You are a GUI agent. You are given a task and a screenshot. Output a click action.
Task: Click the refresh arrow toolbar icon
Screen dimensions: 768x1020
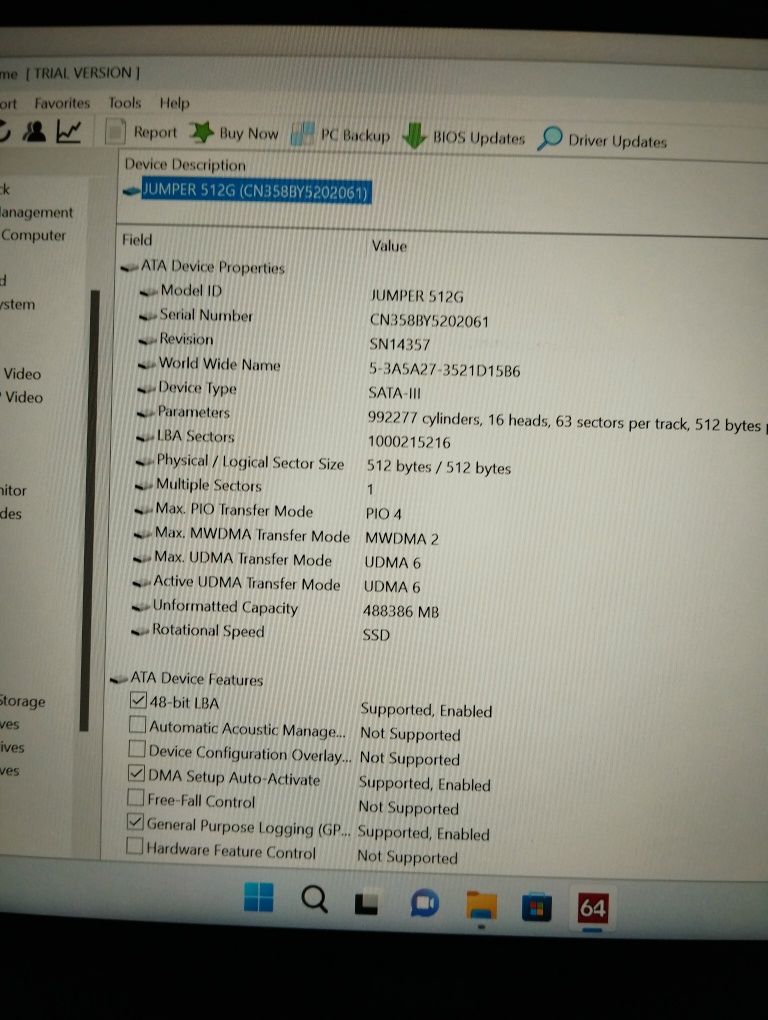point(5,130)
